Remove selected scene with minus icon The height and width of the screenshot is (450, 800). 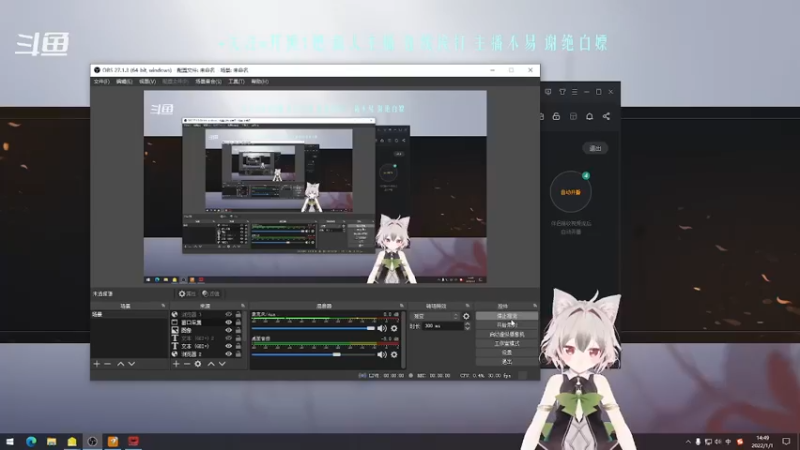click(x=107, y=364)
